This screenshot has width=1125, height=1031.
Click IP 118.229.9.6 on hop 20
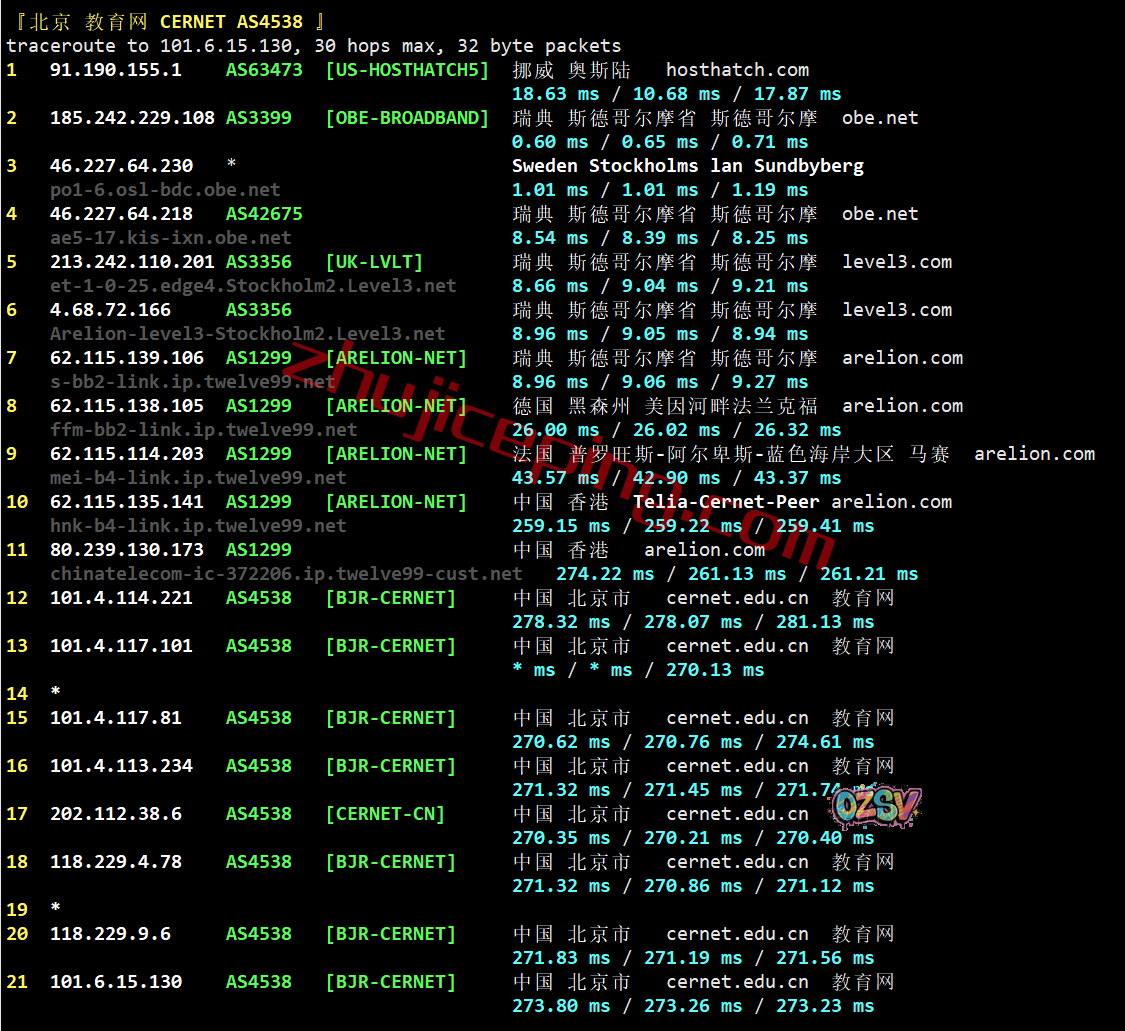[x=110, y=934]
